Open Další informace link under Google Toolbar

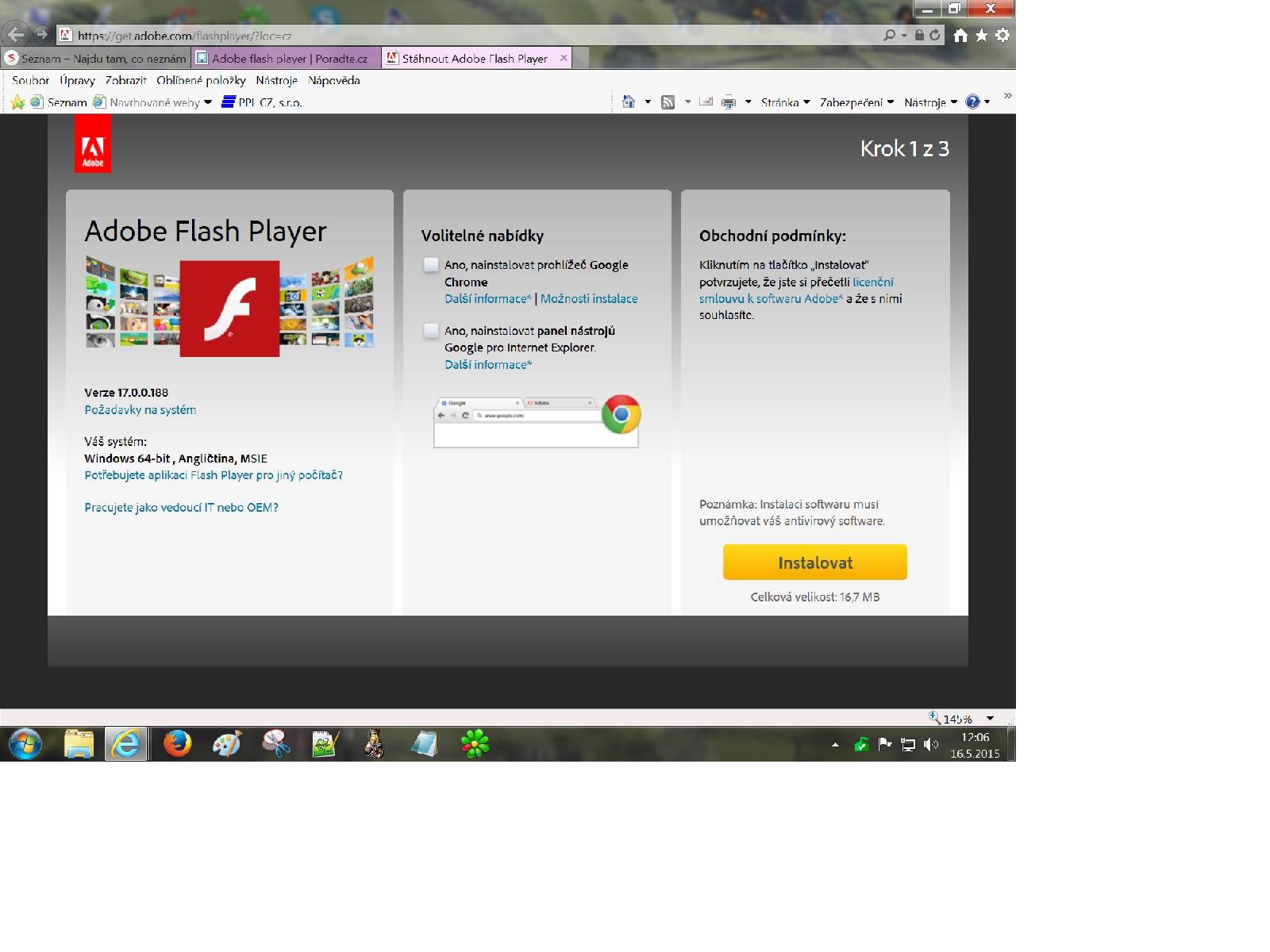[488, 364]
